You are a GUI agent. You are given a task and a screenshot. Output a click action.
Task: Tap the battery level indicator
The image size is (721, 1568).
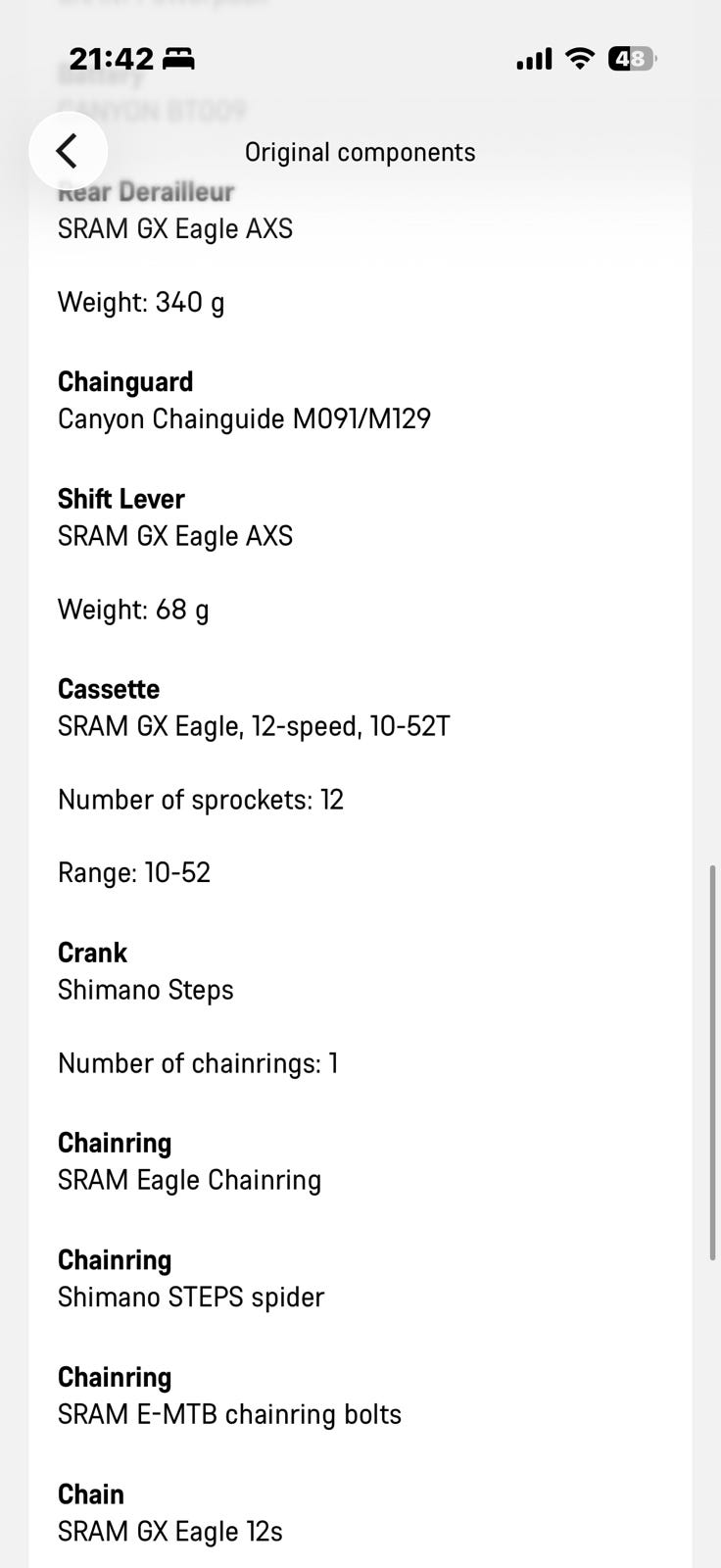[x=632, y=59]
